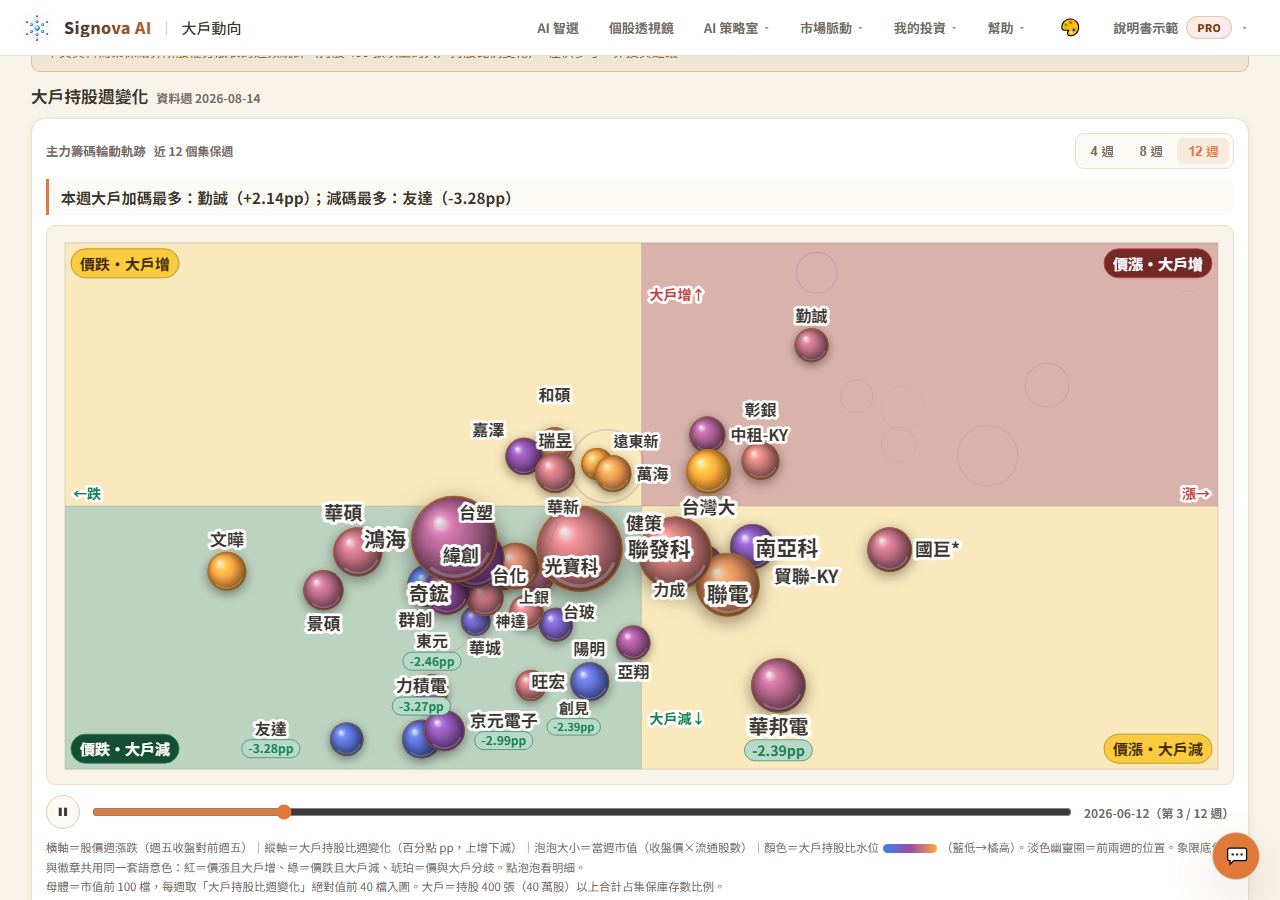Select the 嘉澤 purple bubble
This screenshot has height=900, width=1280.
pyautogui.click(x=522, y=455)
